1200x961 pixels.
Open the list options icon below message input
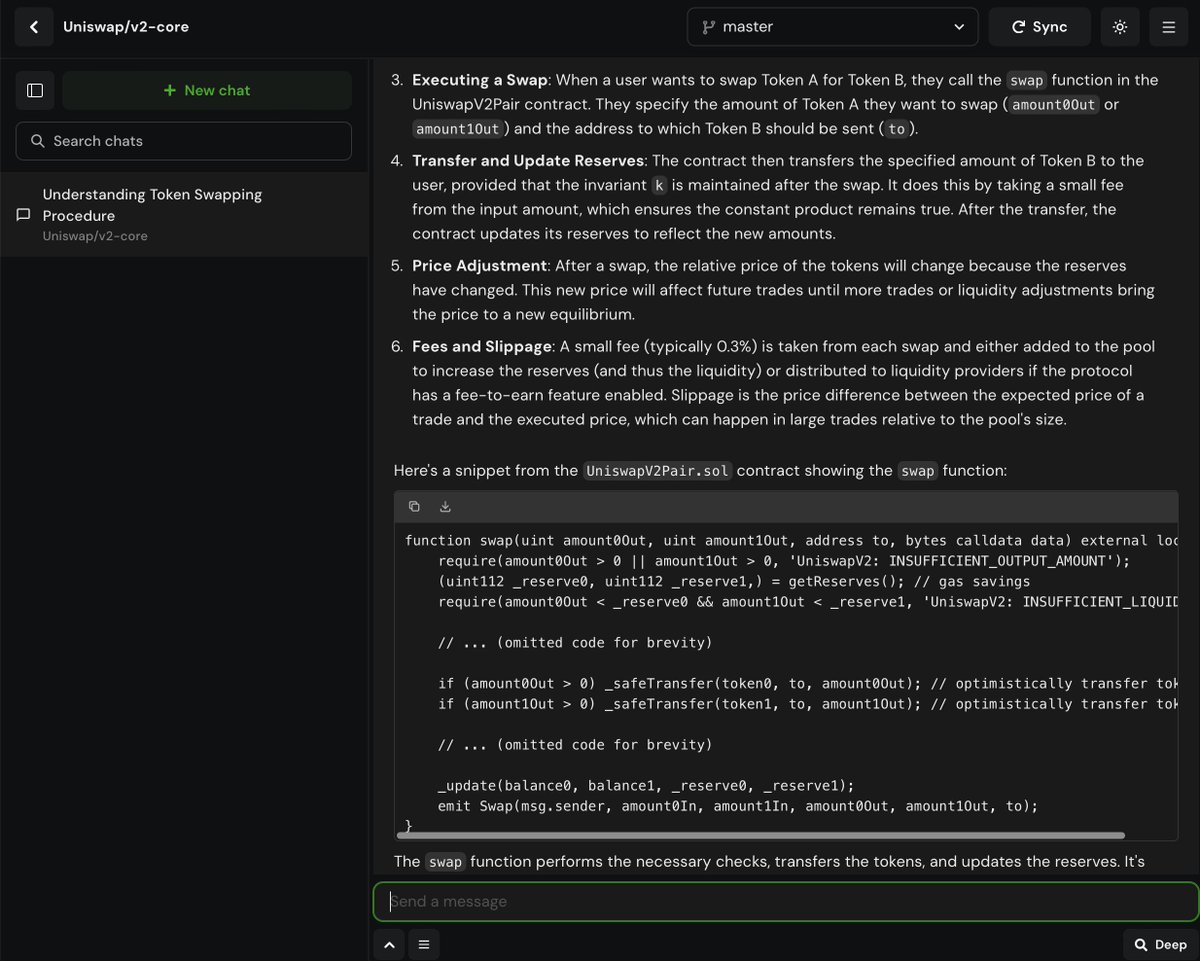coord(424,944)
